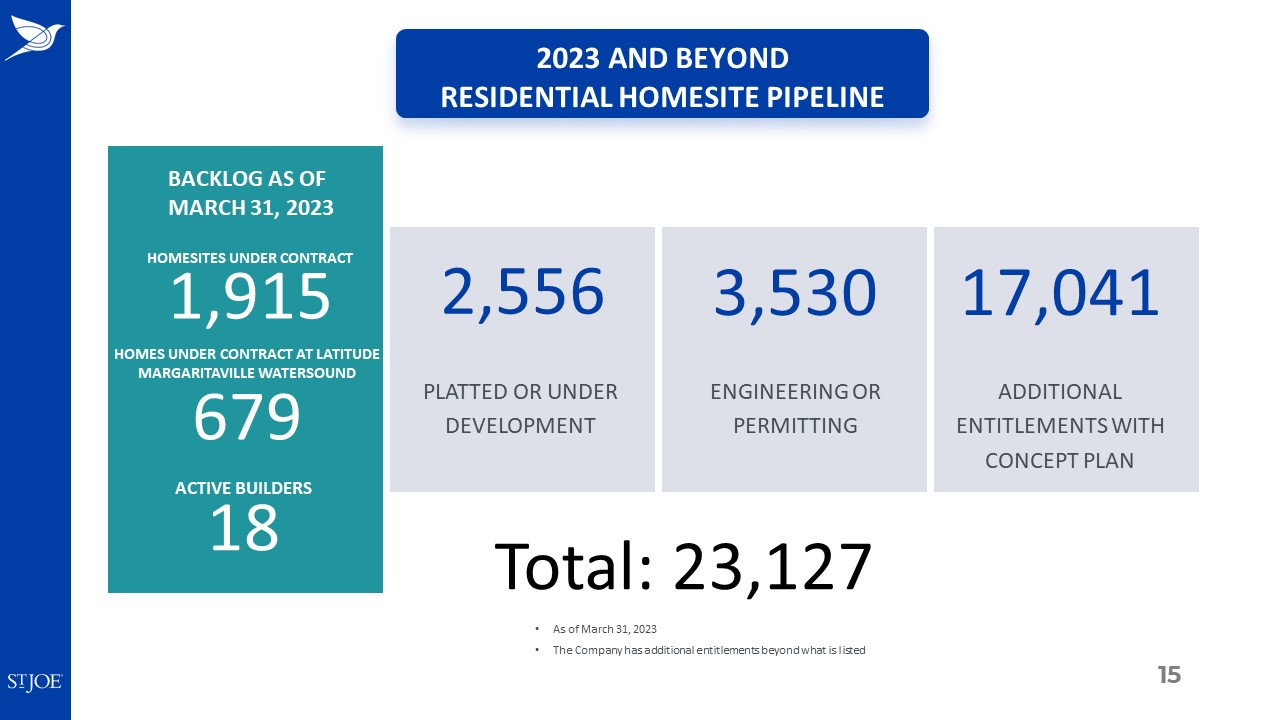Select the 679 homes figure
The height and width of the screenshot is (720, 1280).
coord(247,418)
